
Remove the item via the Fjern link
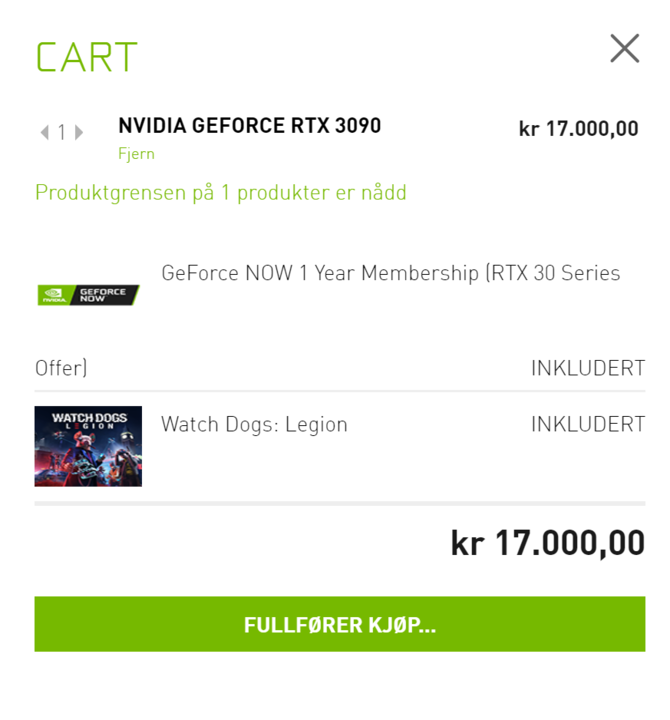click(x=136, y=154)
